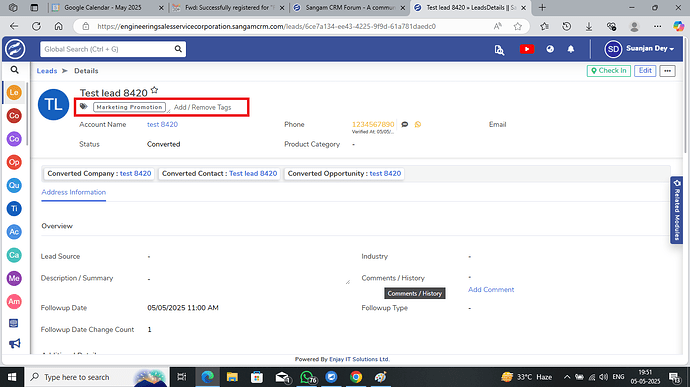
Task: Open the notifications bell
Action: (571, 49)
